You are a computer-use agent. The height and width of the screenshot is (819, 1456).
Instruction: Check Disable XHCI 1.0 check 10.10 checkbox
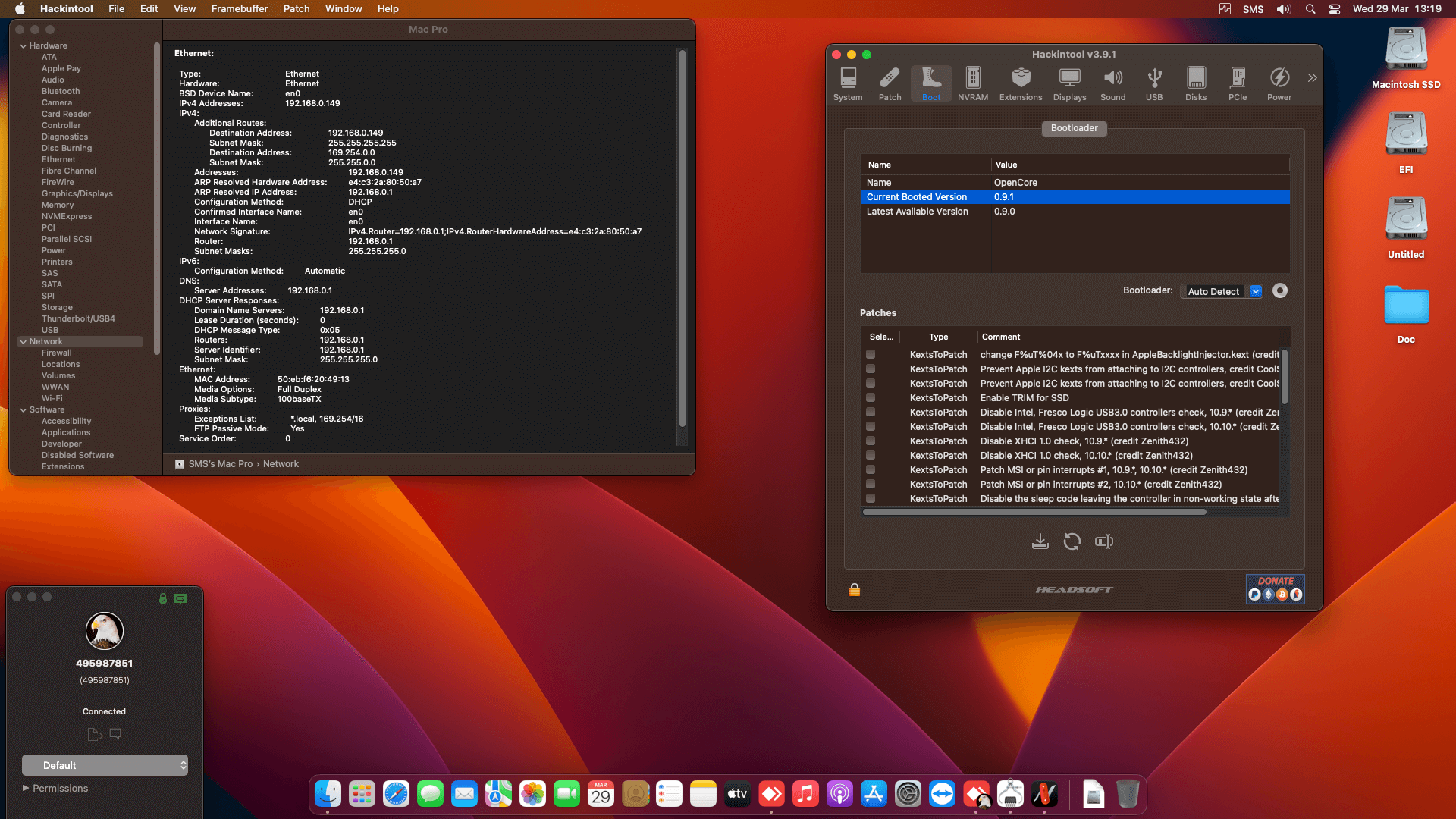[x=871, y=456]
